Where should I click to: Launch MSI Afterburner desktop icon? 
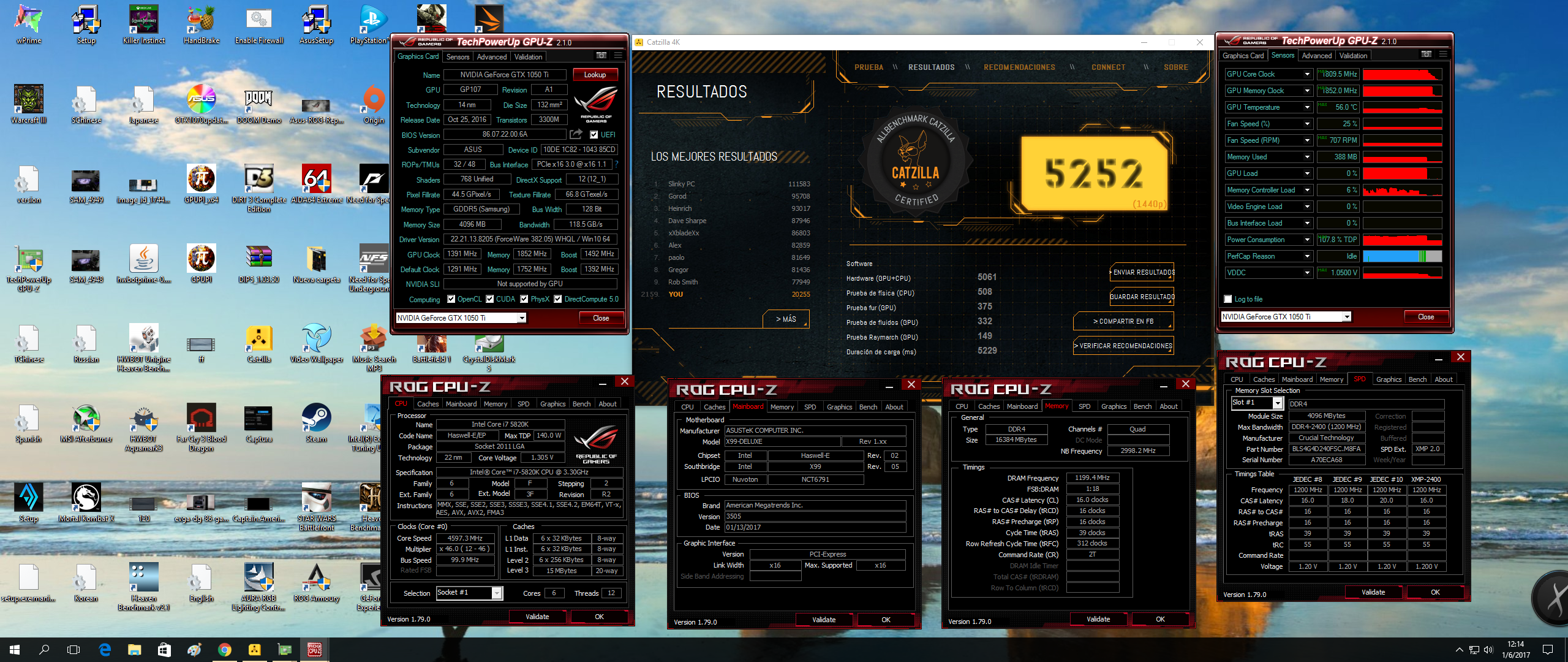click(x=86, y=422)
